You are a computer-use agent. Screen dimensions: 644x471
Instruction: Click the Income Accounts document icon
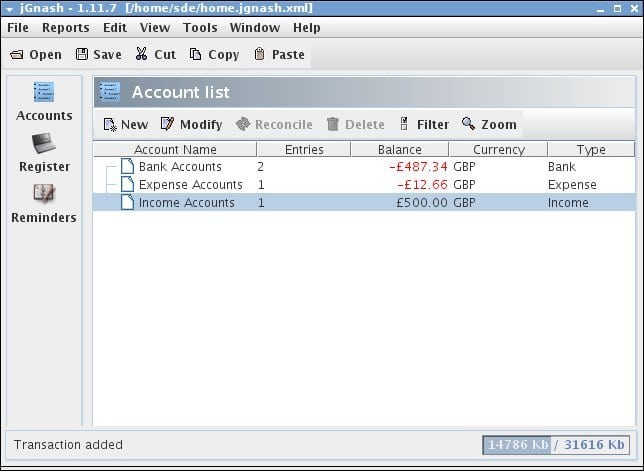(x=127, y=202)
